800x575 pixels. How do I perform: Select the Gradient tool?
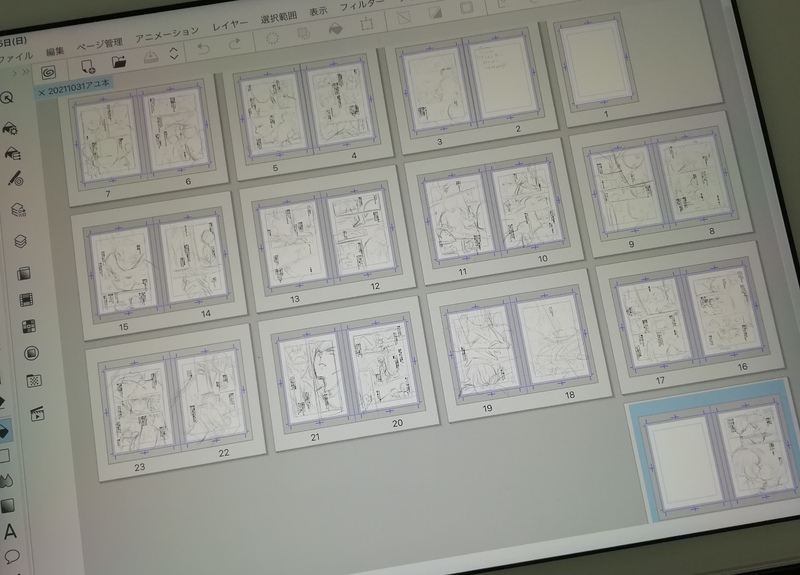pyautogui.click(x=8, y=506)
